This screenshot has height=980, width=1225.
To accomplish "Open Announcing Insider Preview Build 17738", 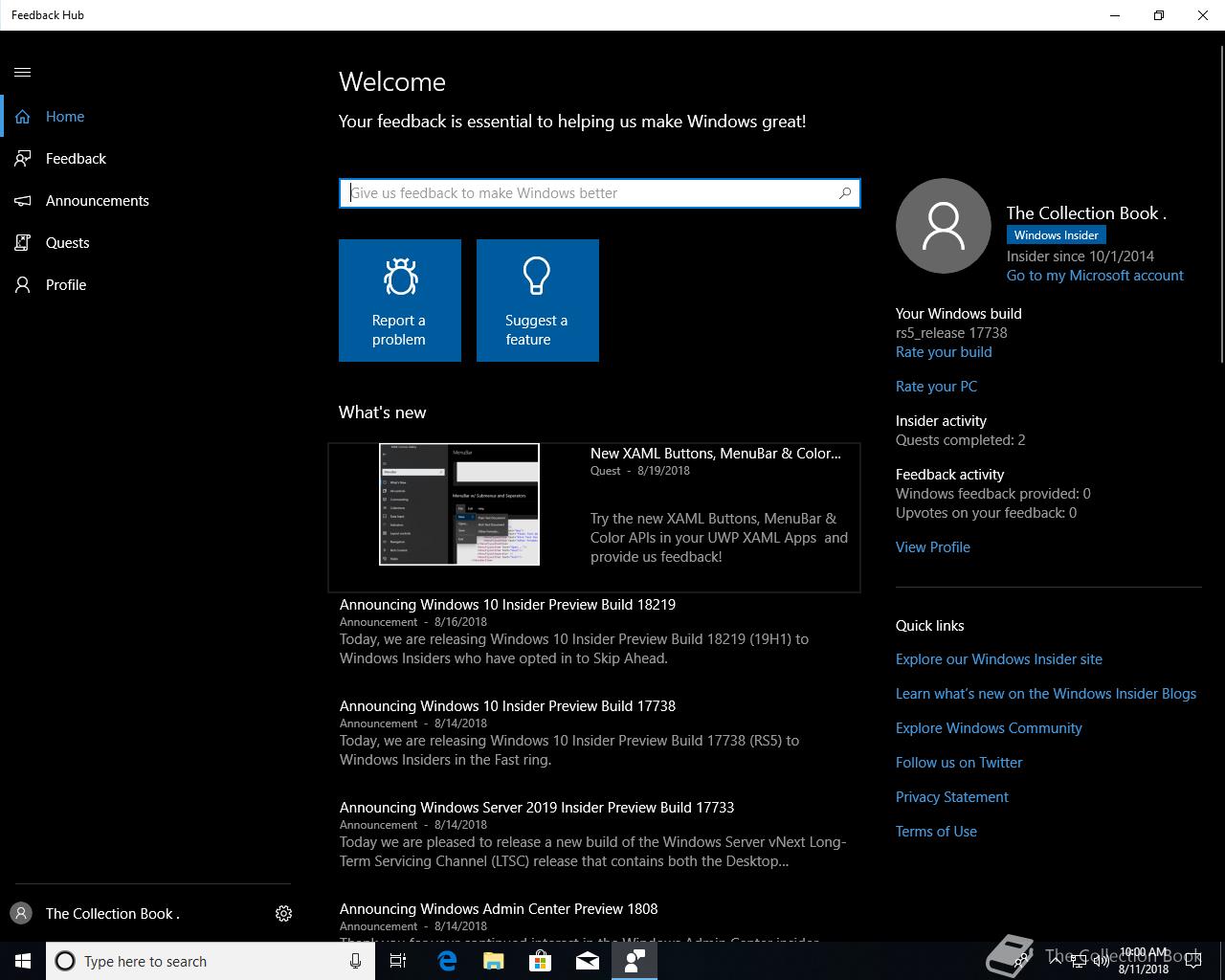I will (x=507, y=706).
